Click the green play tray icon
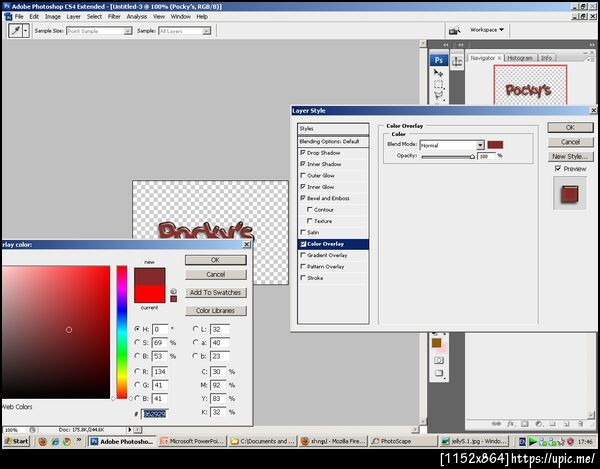Screen dimensions: 600x469 coord(533,441)
